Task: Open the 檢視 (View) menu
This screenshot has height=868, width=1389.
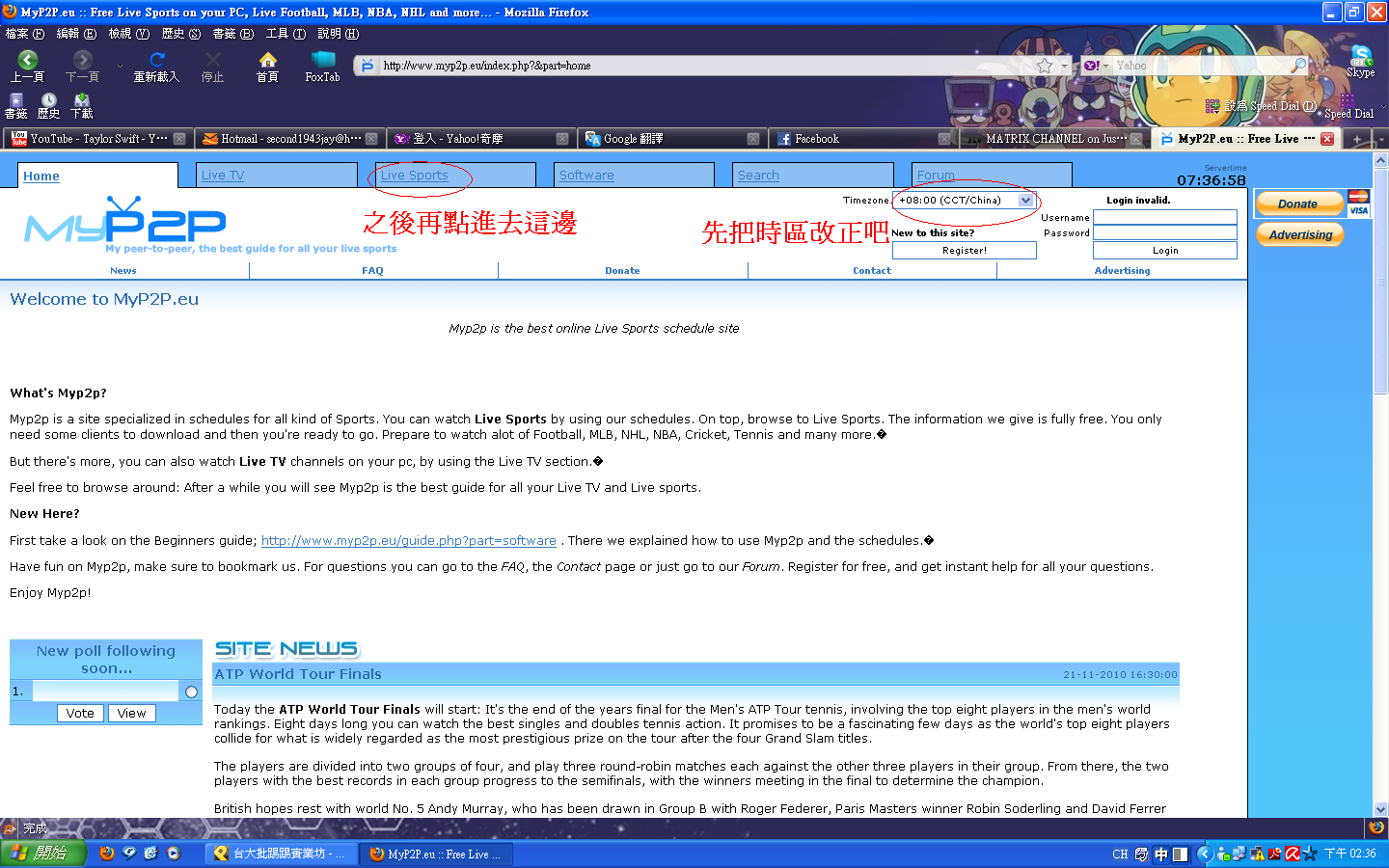Action: tap(128, 34)
